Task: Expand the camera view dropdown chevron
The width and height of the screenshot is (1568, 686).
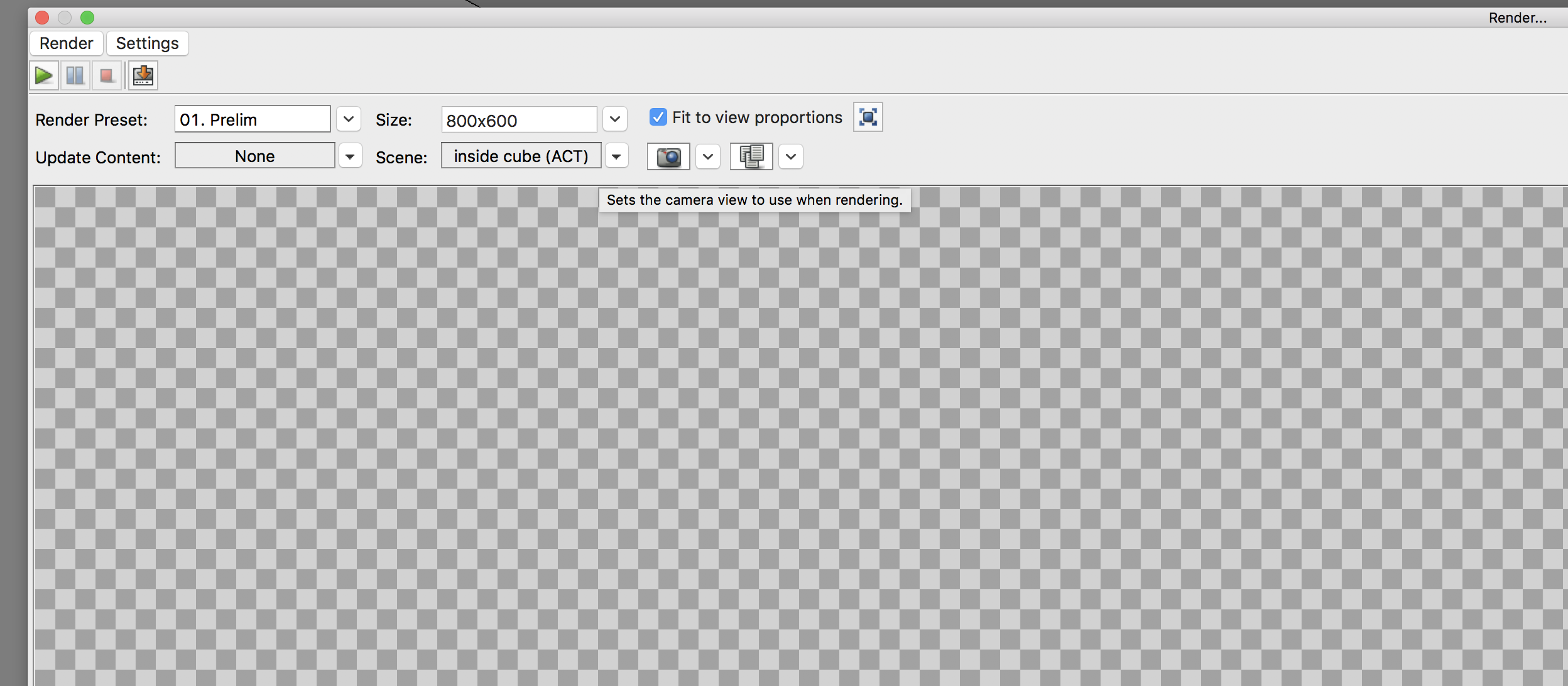Action: (x=708, y=156)
